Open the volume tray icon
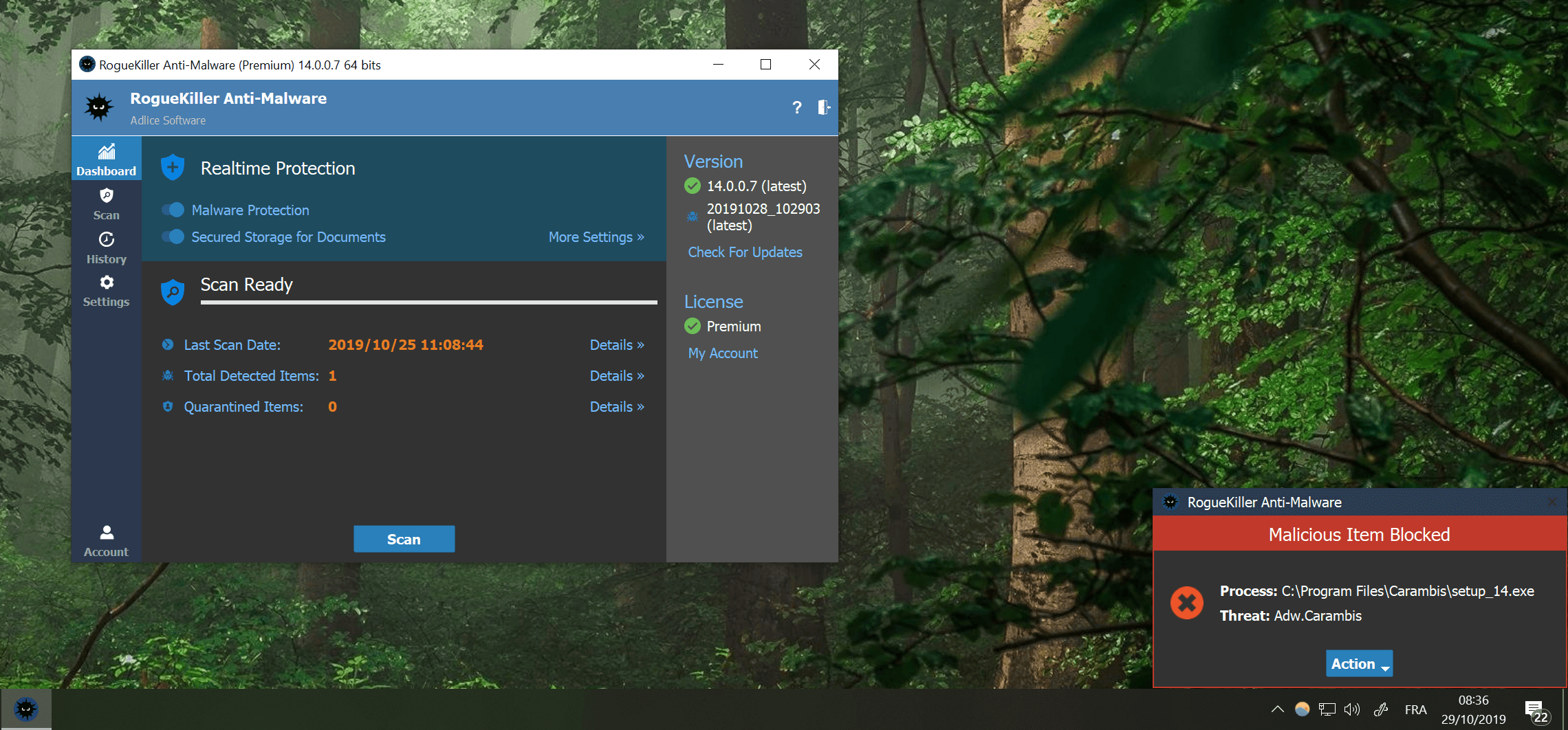 pos(1352,709)
